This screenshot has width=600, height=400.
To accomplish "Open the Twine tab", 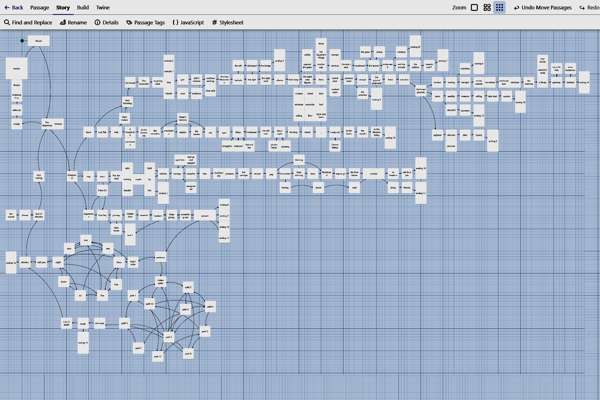I will [x=102, y=7].
